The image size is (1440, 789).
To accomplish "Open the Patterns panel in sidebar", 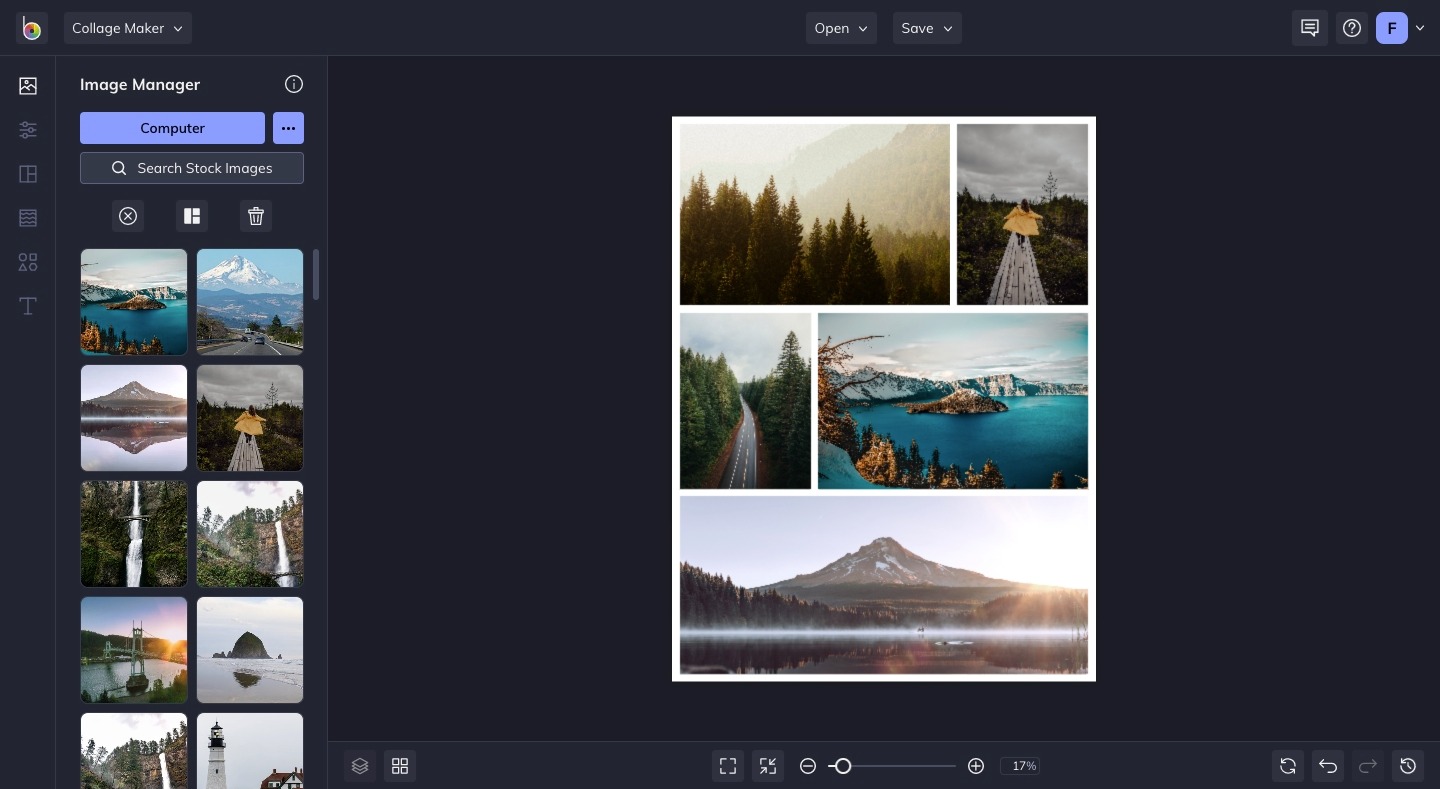I will 28,218.
